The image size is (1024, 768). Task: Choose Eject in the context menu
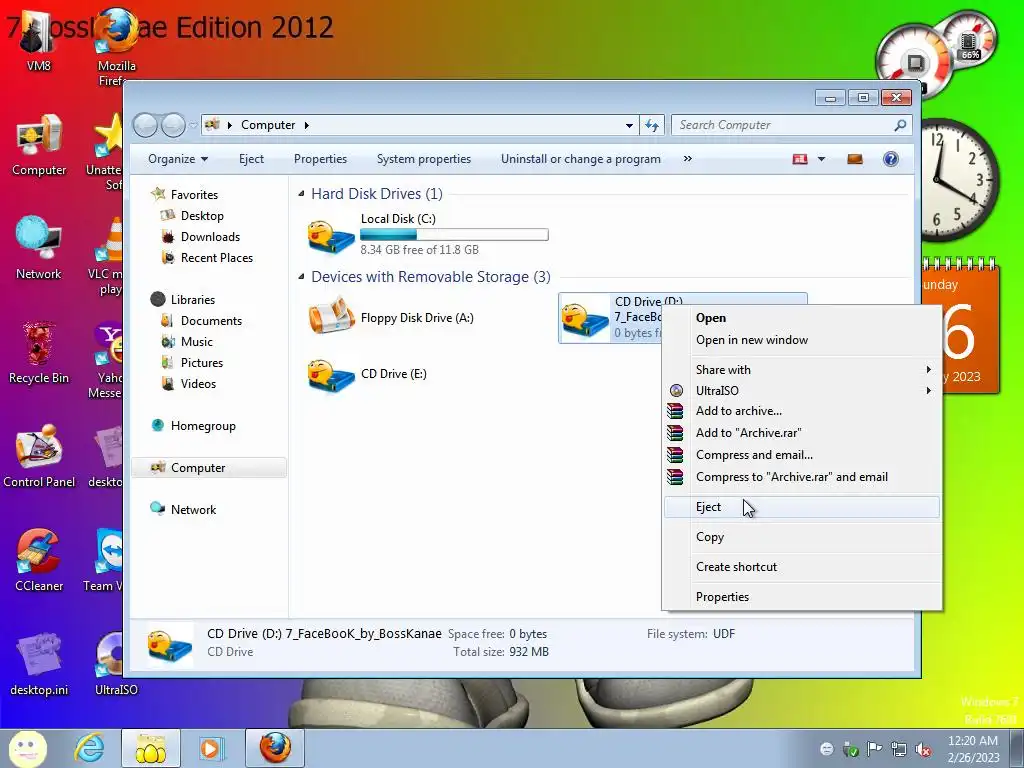point(802,507)
